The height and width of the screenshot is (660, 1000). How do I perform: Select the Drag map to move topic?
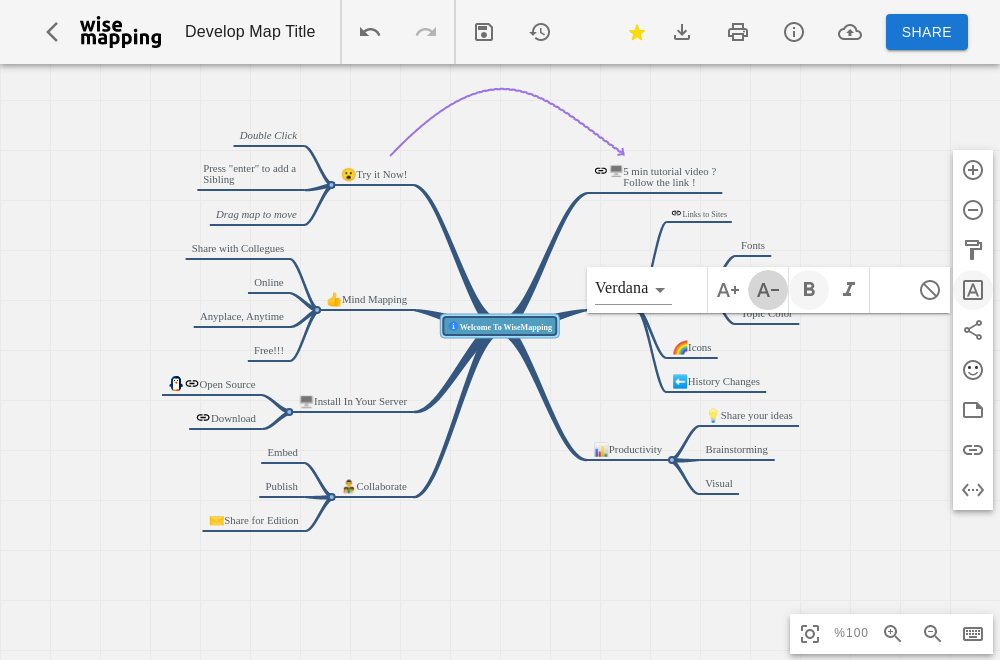pos(256,214)
